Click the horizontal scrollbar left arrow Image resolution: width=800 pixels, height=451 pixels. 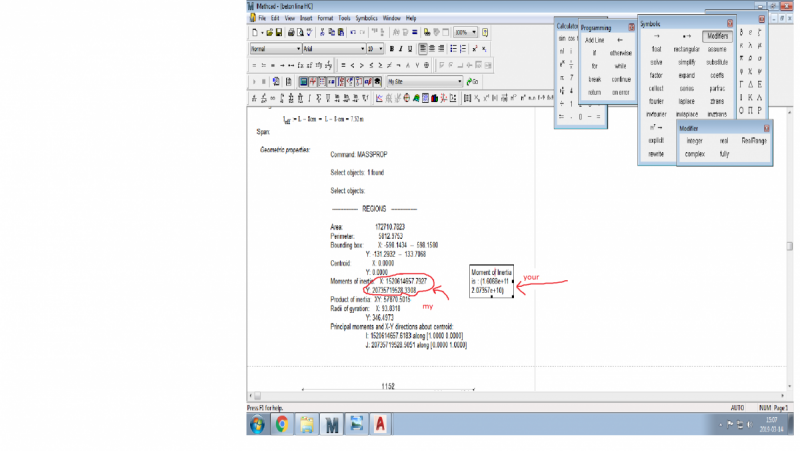pos(251,395)
